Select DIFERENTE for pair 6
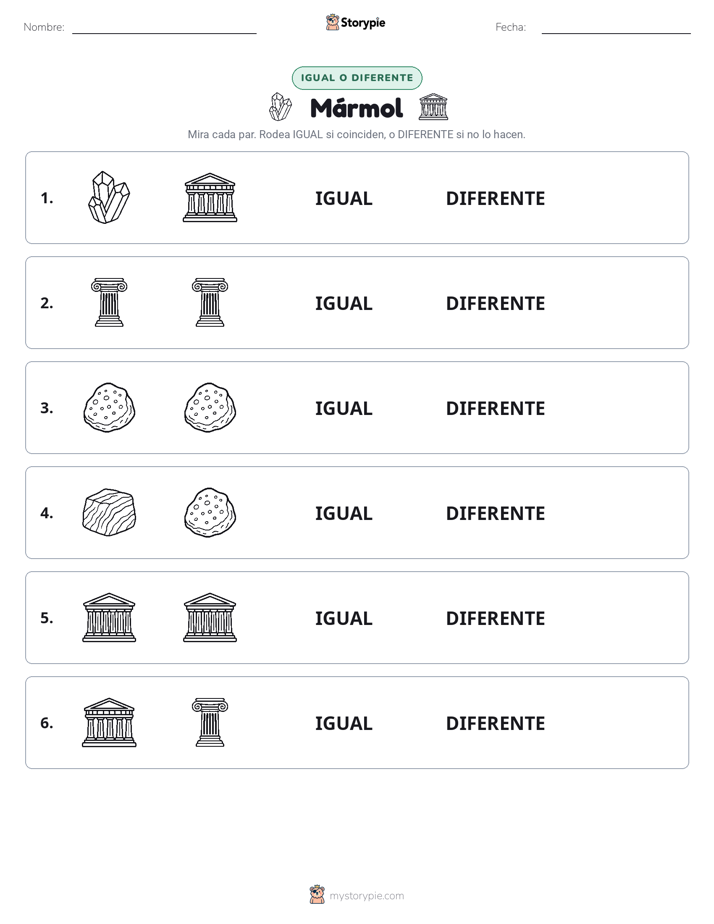Image resolution: width=714 pixels, height=924 pixels. point(495,723)
